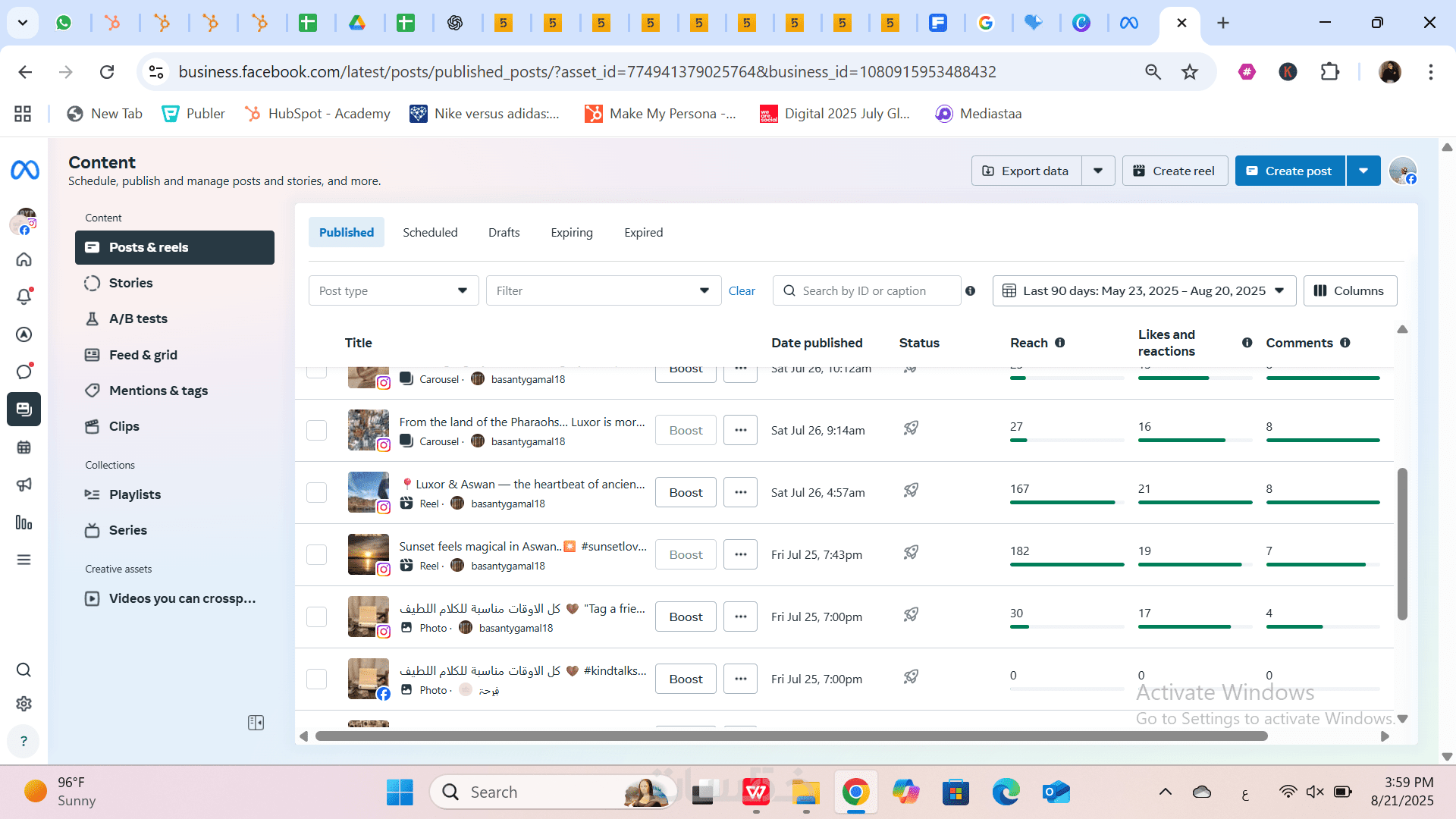
Task: Open Settings gear in left rail
Action: point(24,704)
